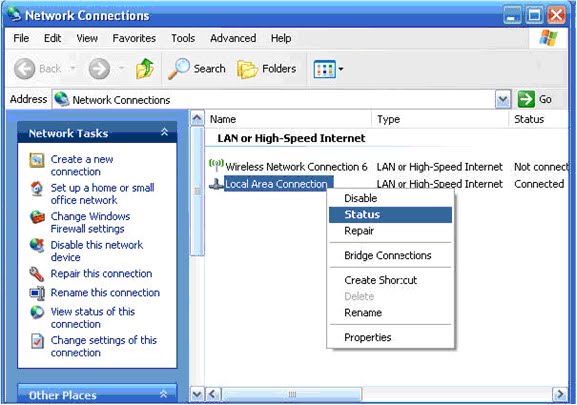The image size is (577, 405).
Task: Click Set up a home or small office network
Action: (102, 194)
